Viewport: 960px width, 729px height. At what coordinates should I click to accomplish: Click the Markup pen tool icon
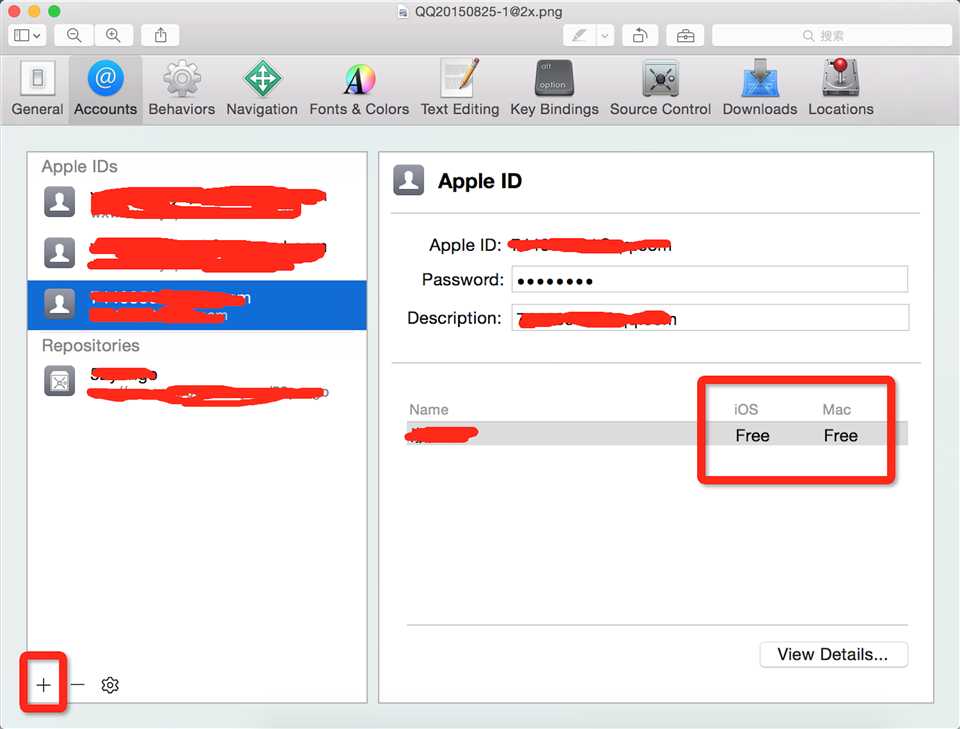pos(579,36)
